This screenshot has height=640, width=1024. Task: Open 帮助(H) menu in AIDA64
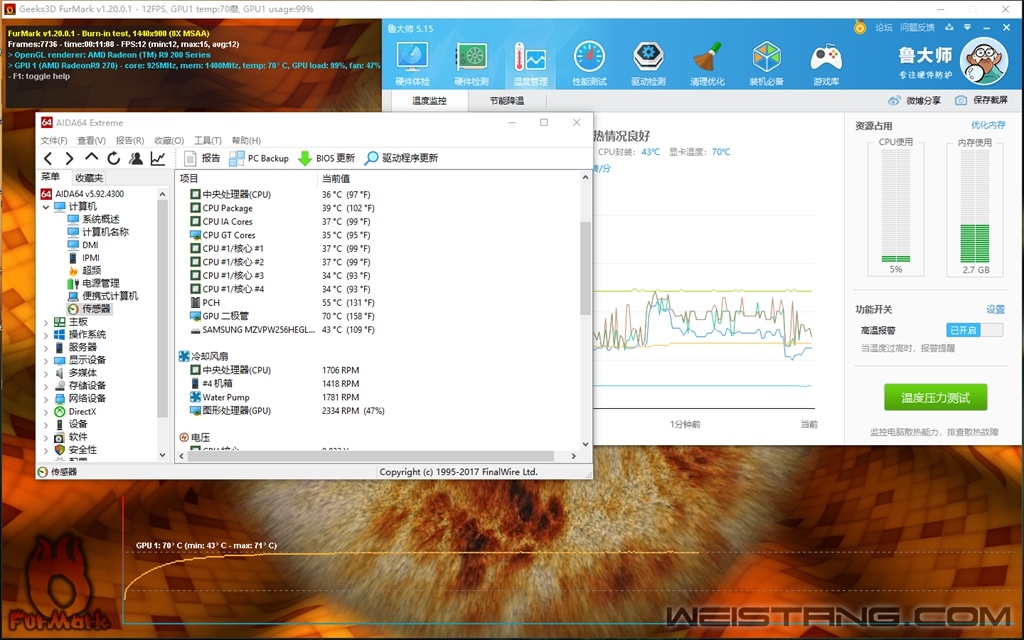[246, 140]
